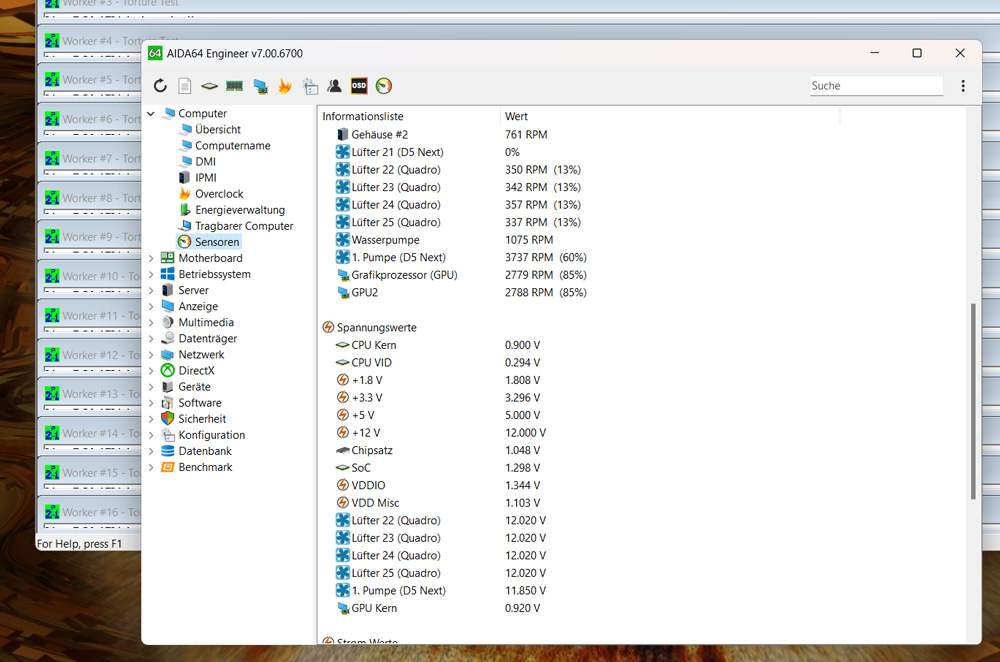Expand the Multimedia tree node
This screenshot has height=662, width=1000.
point(151,323)
